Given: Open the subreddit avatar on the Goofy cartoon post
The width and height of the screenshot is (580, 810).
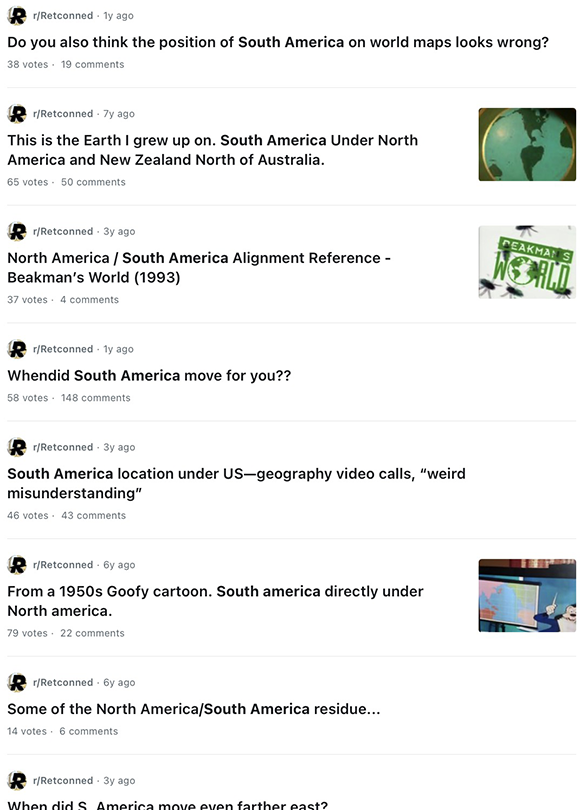Looking at the screenshot, I should (x=17, y=565).
